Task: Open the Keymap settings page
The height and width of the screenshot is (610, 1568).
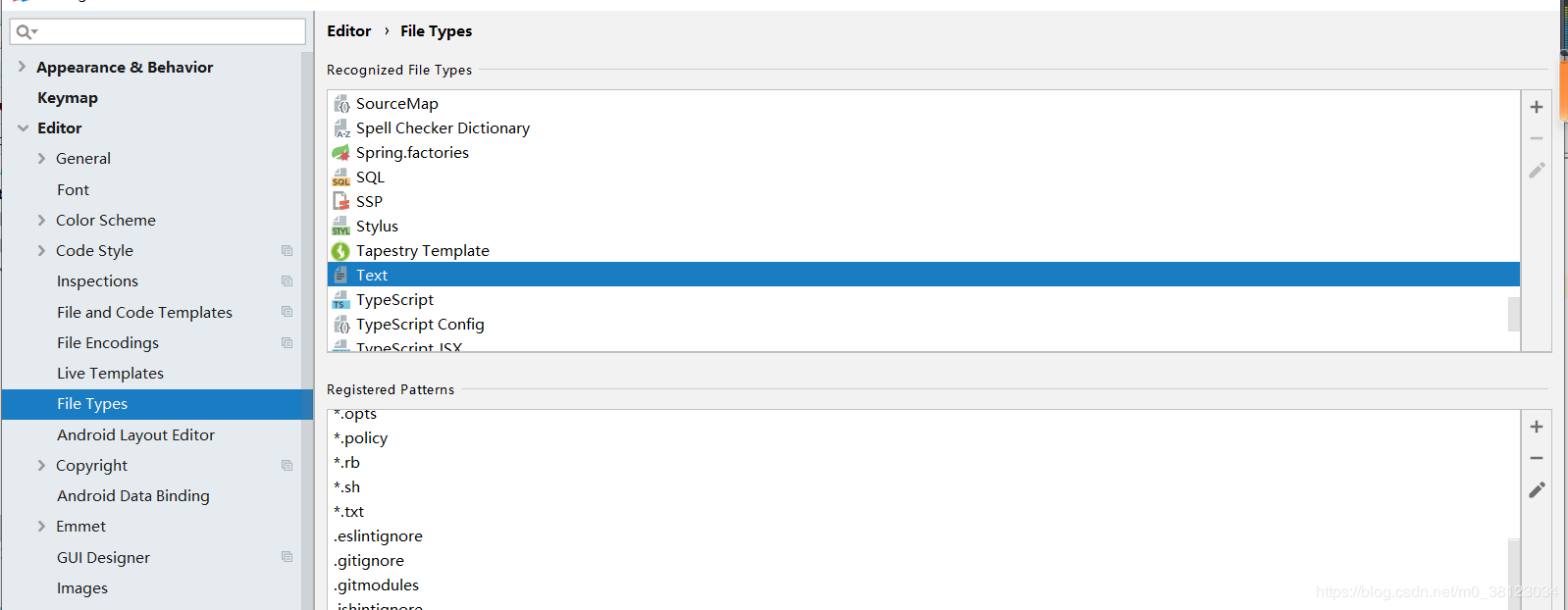Action: (68, 98)
